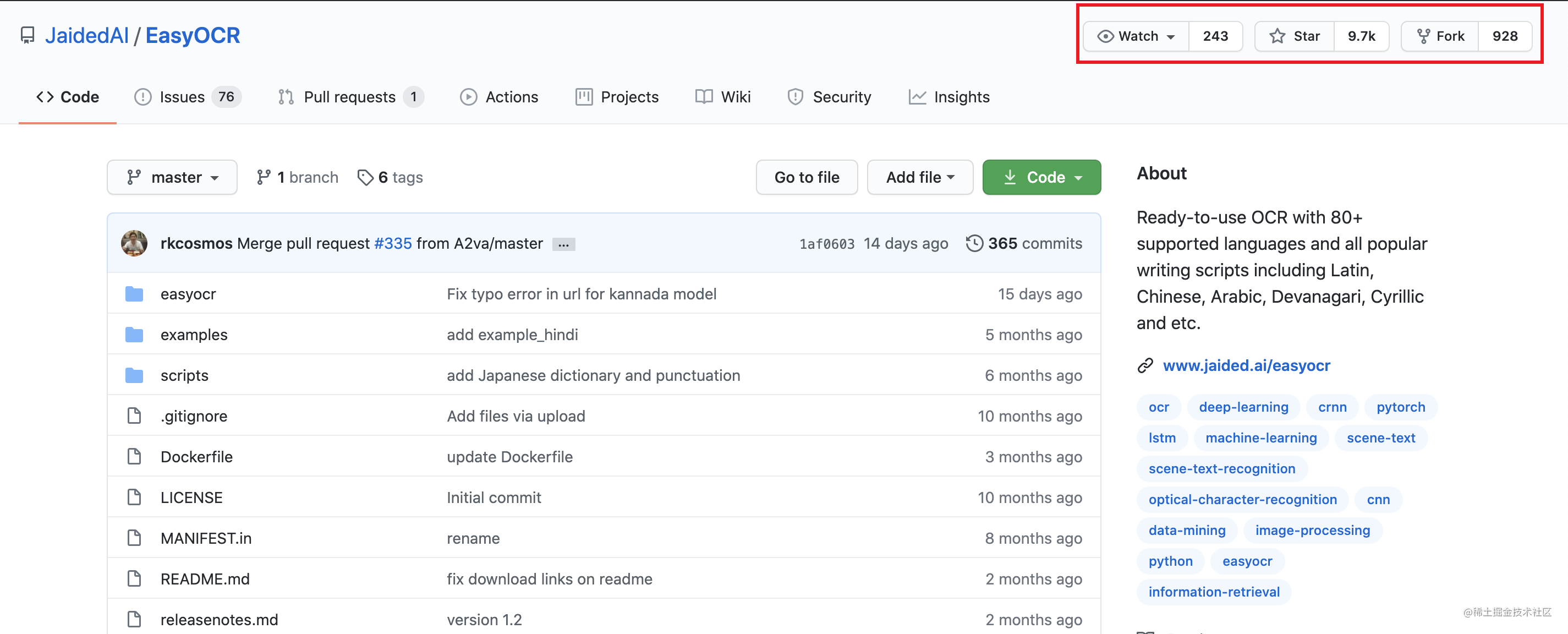The width and height of the screenshot is (1568, 634).
Task: Click the information-retrieval topic tag
Action: tap(1214, 592)
